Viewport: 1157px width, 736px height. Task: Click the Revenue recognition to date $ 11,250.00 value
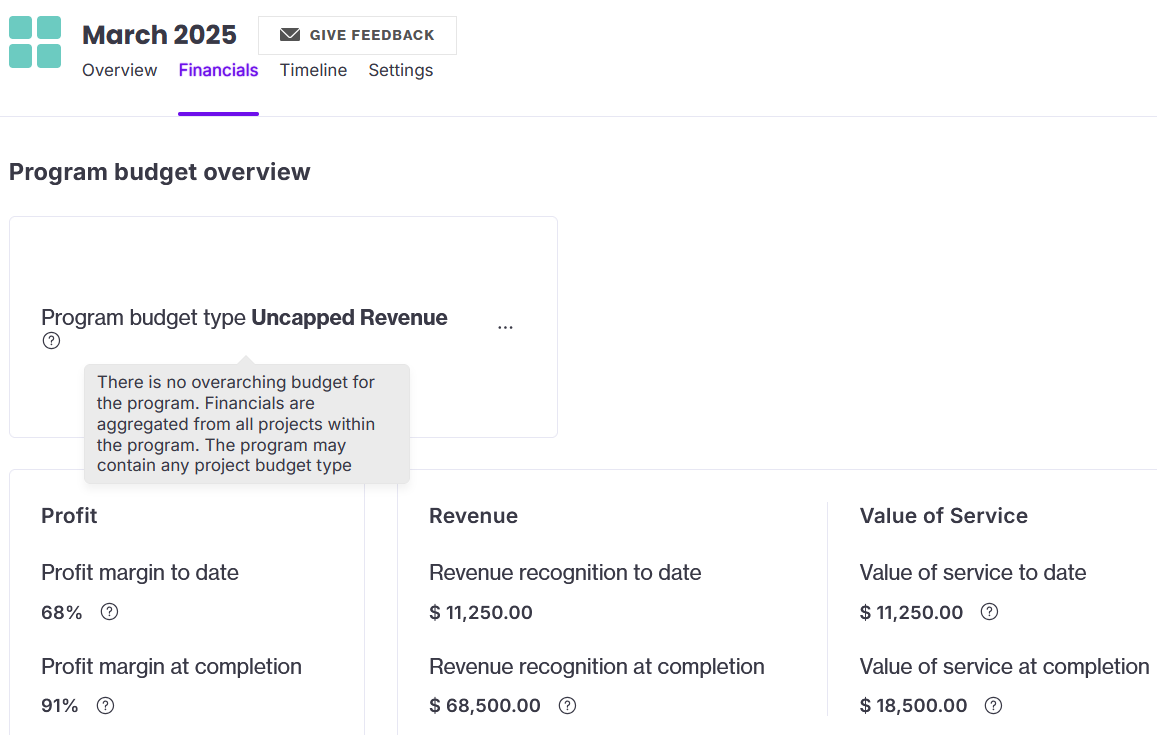(x=481, y=613)
